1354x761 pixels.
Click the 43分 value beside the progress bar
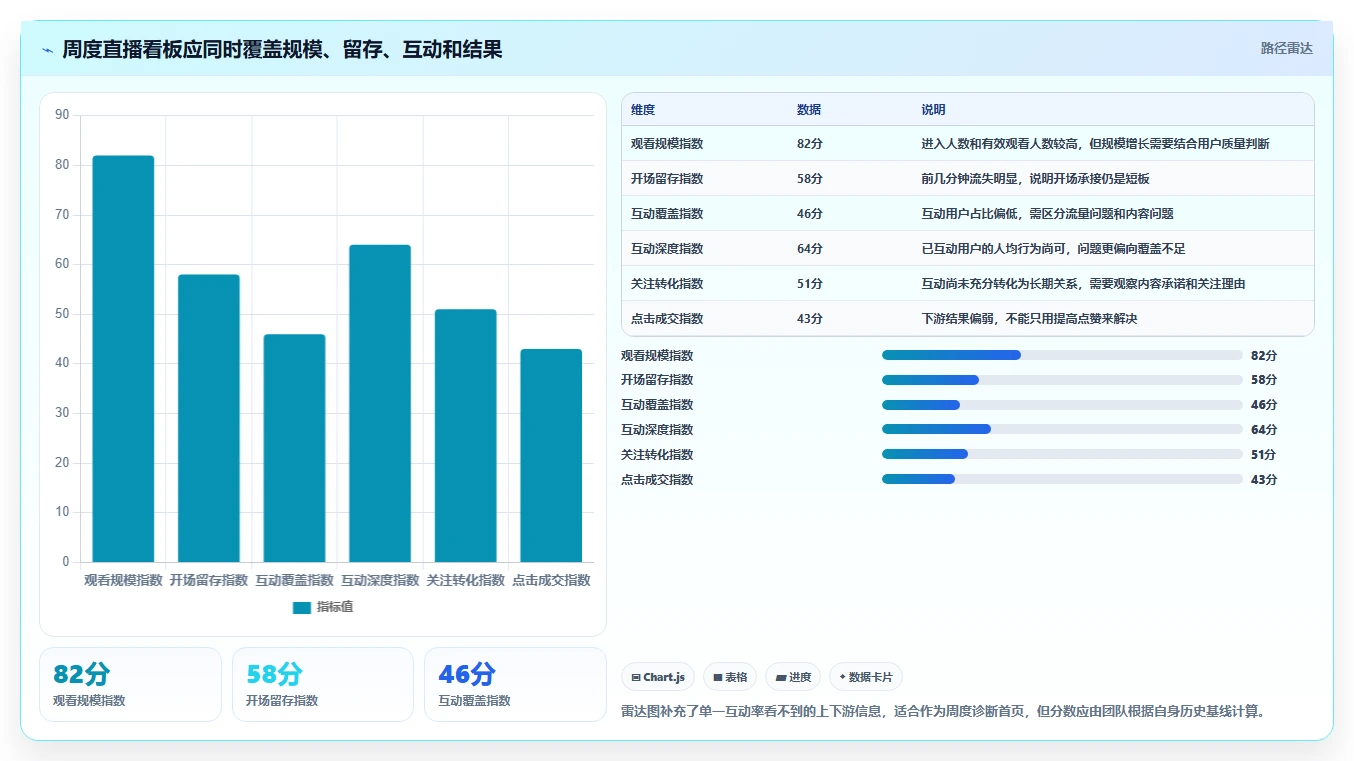(x=1264, y=480)
